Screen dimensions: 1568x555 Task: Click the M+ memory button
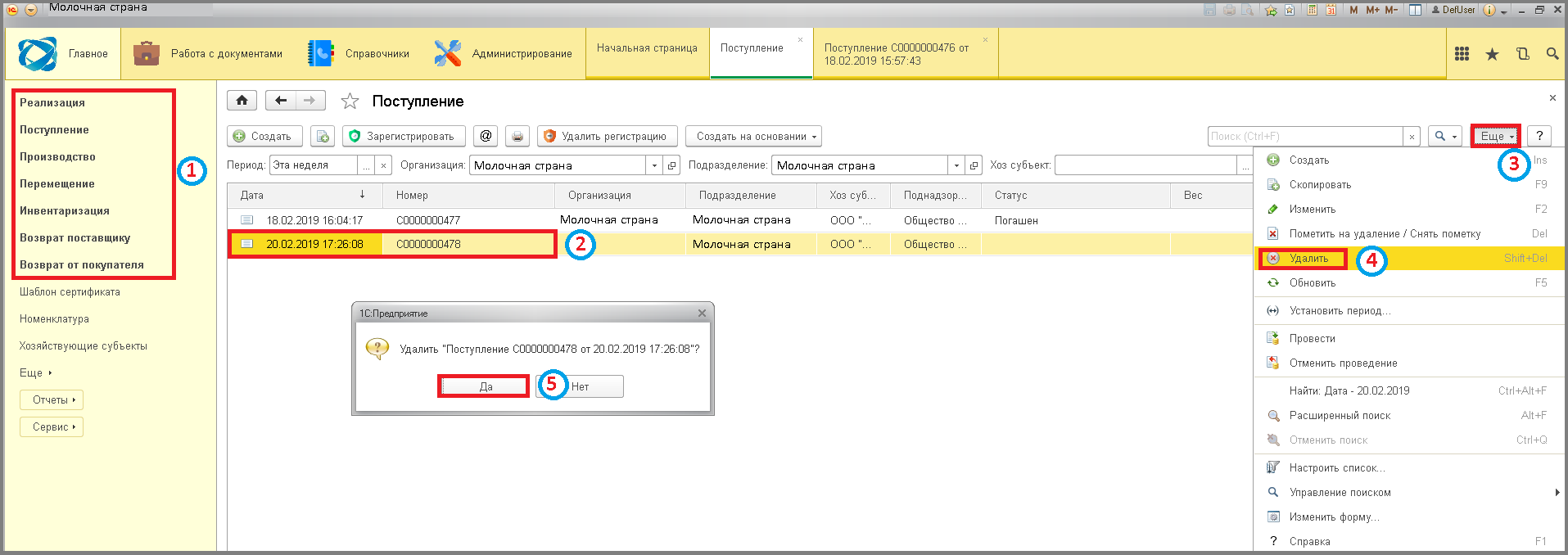tap(1372, 10)
